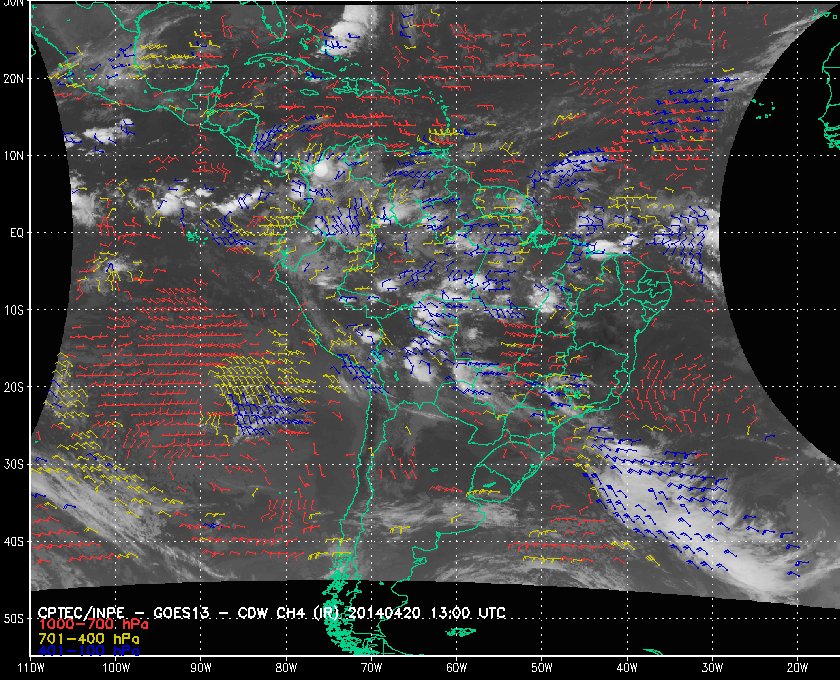Image resolution: width=840 pixels, height=680 pixels.
Task: Select the yellow 701-400 hPa legend entry
Action: click(88, 639)
